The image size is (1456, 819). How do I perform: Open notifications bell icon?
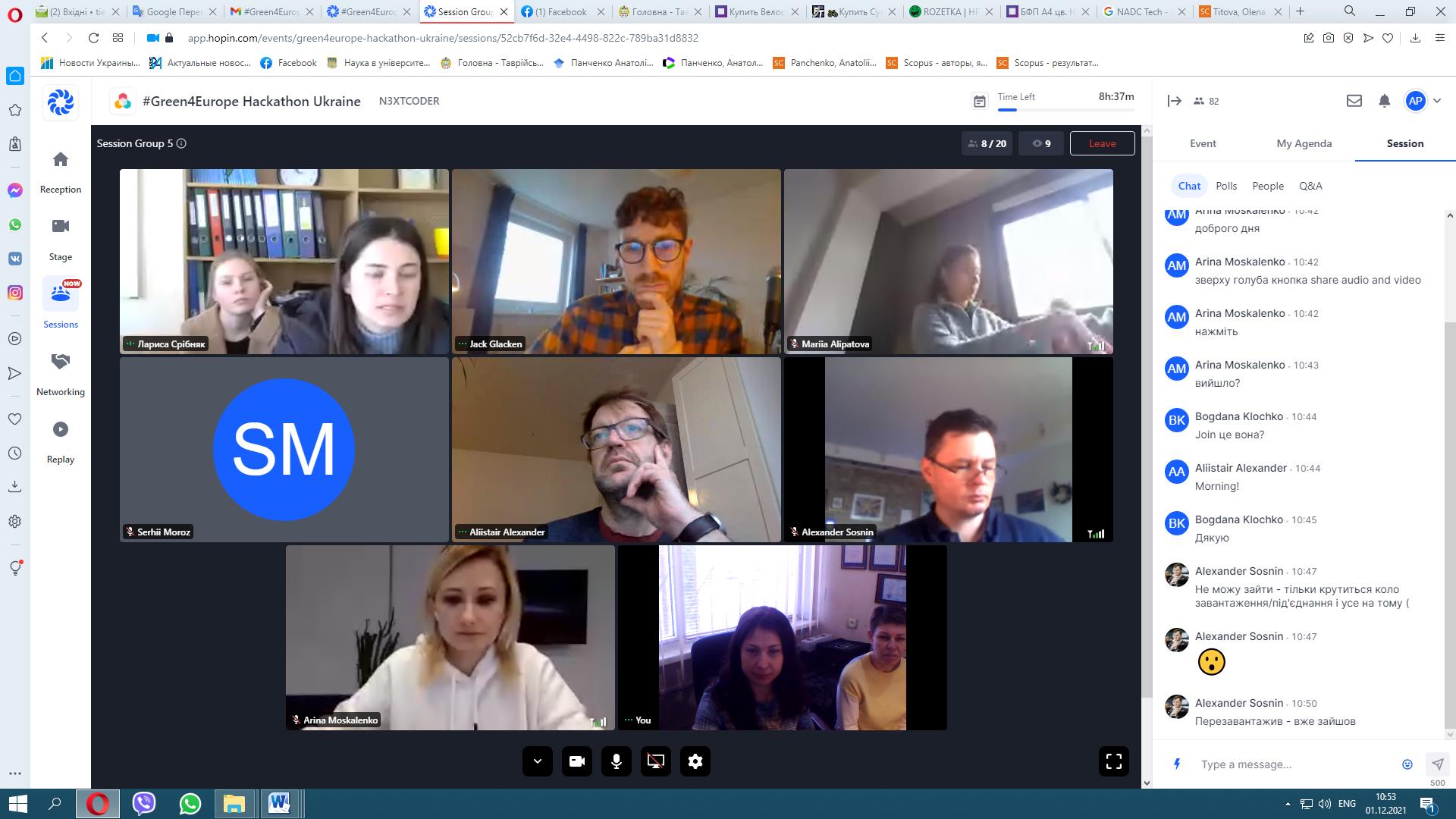coord(1384,101)
